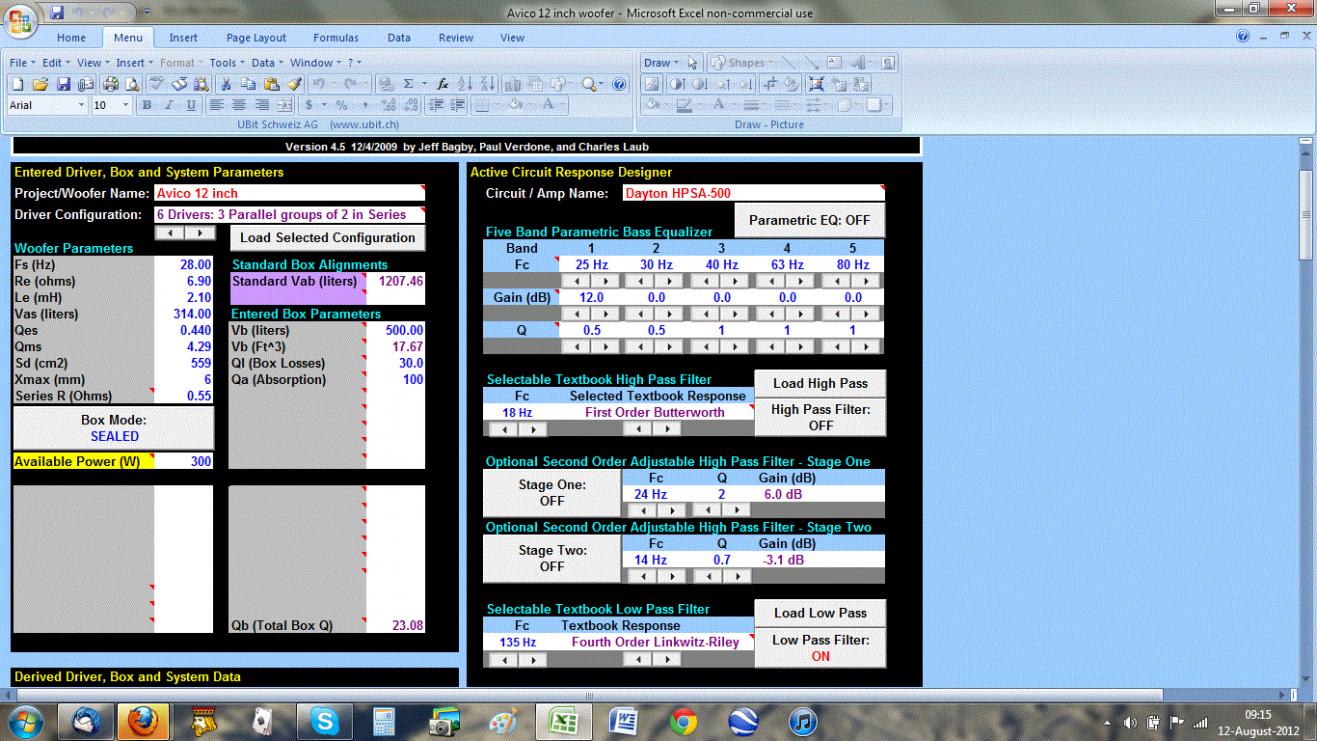Open the Insert Function fx icon
This screenshot has height=741, width=1317.
tap(442, 84)
